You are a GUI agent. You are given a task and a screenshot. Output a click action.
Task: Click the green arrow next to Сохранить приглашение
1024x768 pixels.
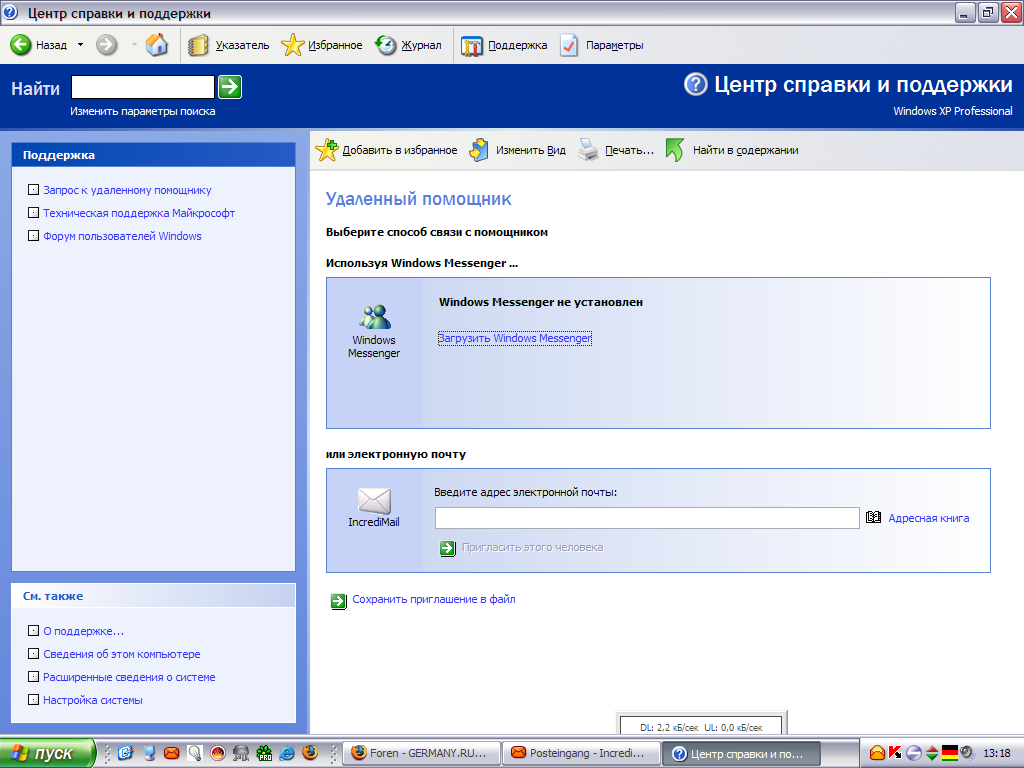[338, 601]
